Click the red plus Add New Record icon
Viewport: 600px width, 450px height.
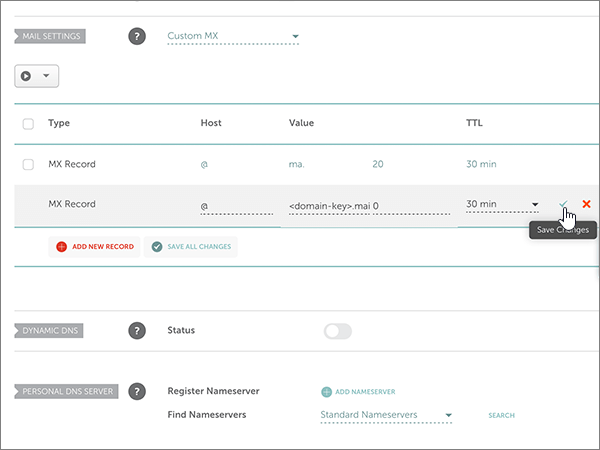[x=62, y=246]
